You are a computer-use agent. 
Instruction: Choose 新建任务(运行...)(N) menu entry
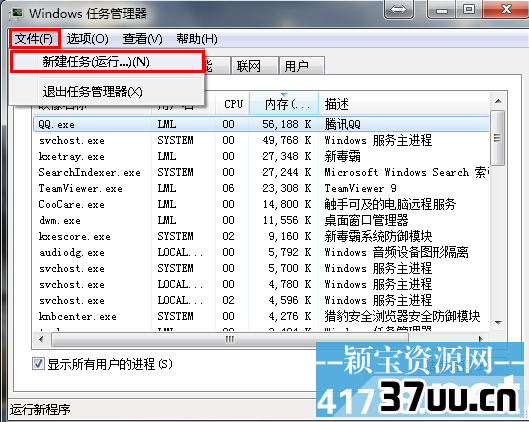[x=107, y=62]
